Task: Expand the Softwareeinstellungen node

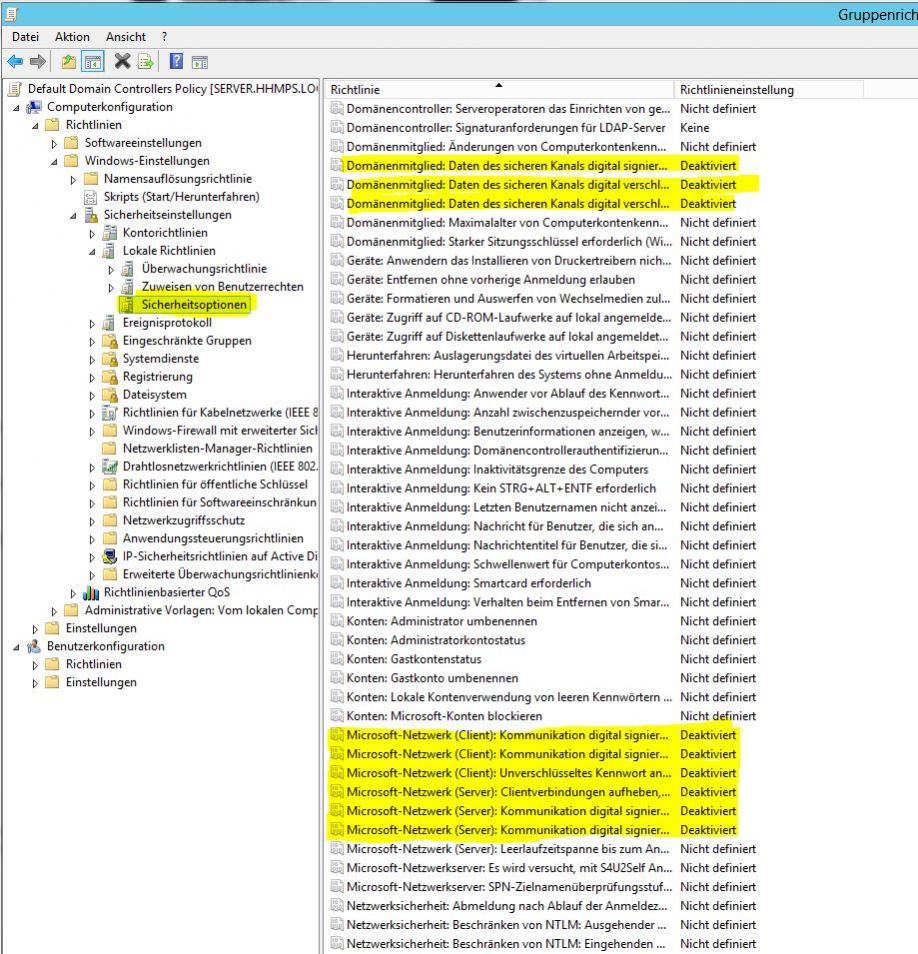Action: [54, 144]
